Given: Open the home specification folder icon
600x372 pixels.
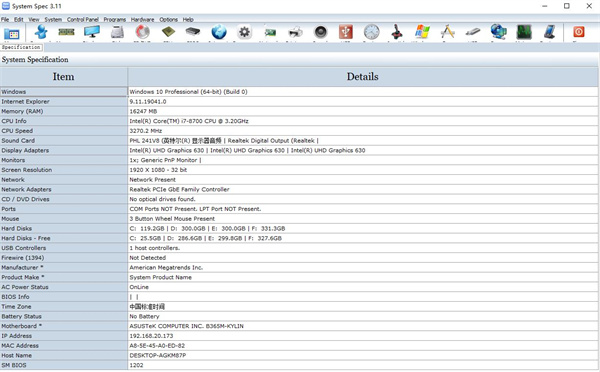Looking at the screenshot, I should [12, 34].
